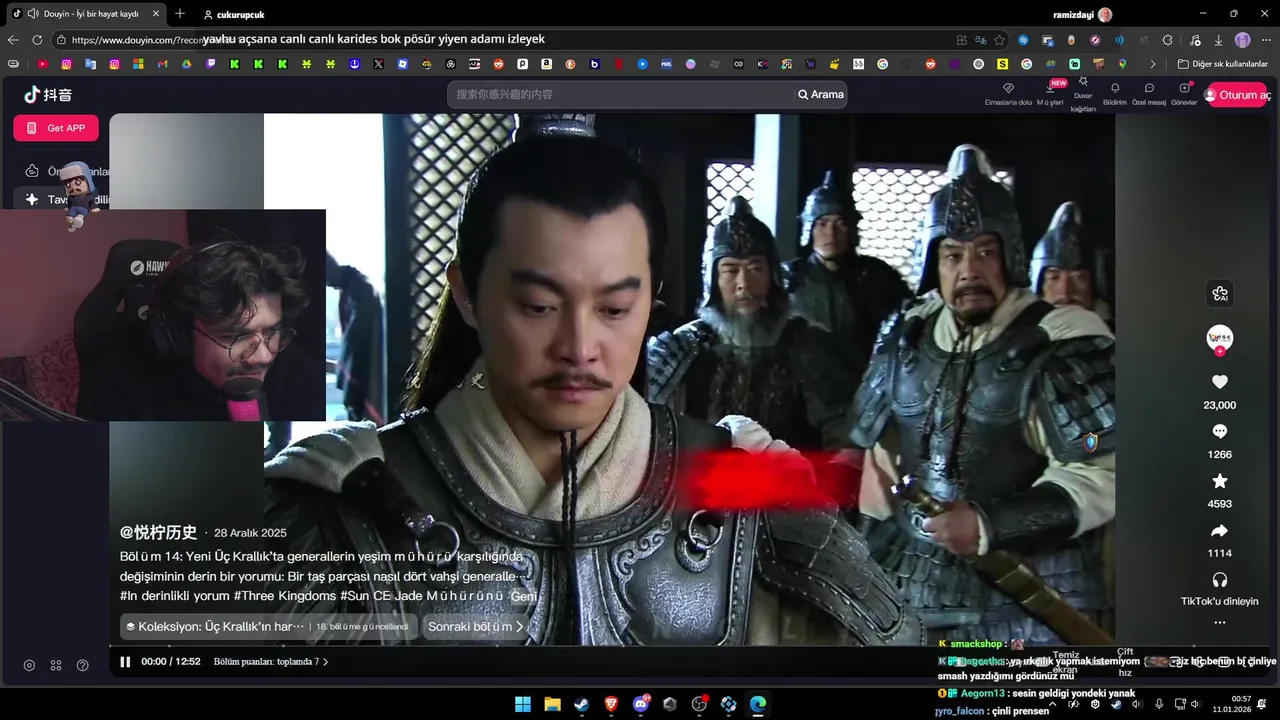Click the #Three Kingdoms hashtag
This screenshot has height=720, width=1280.
[285, 596]
